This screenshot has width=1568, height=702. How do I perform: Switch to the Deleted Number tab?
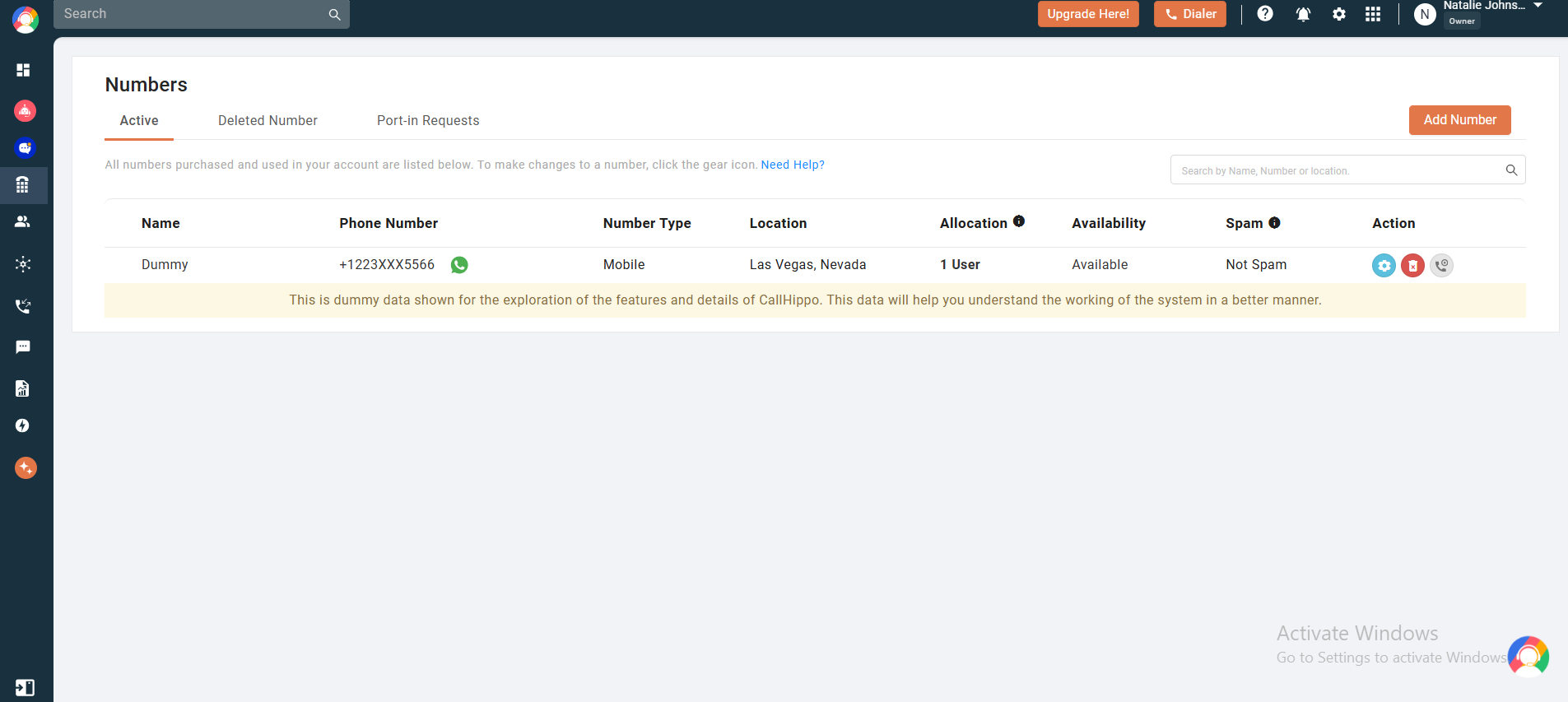tap(268, 121)
